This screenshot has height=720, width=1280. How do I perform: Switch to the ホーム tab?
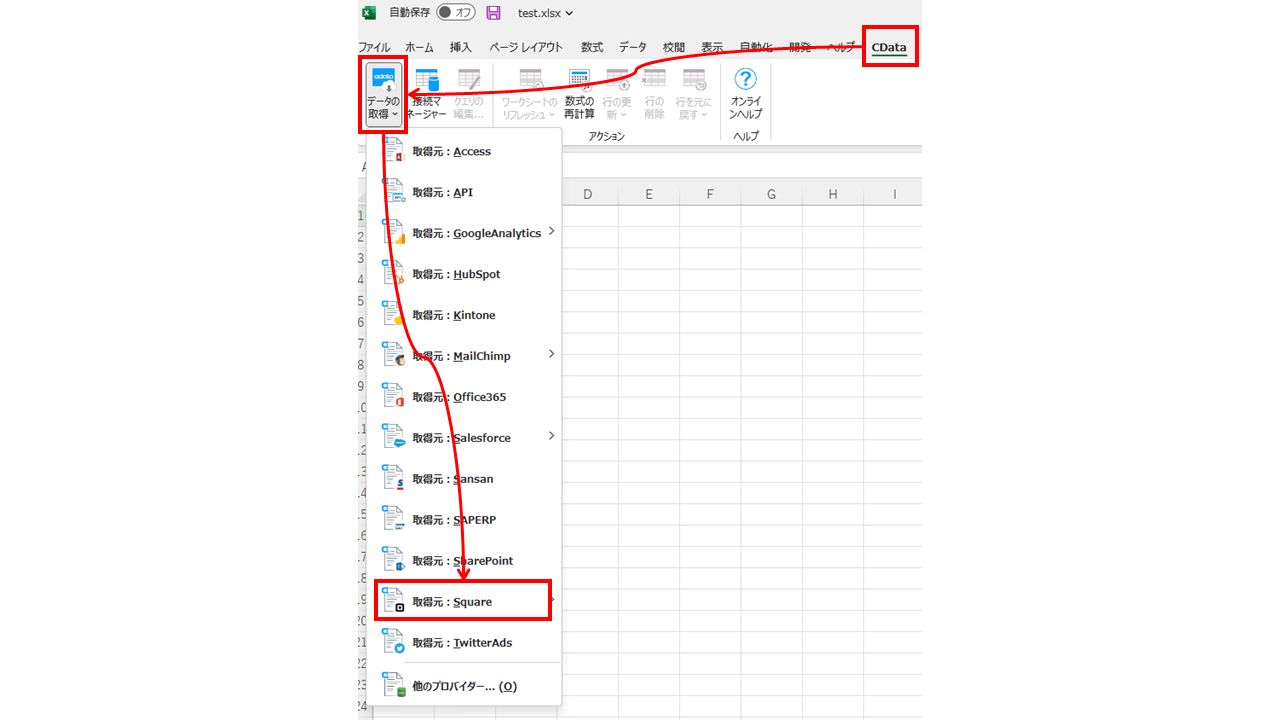coord(420,47)
